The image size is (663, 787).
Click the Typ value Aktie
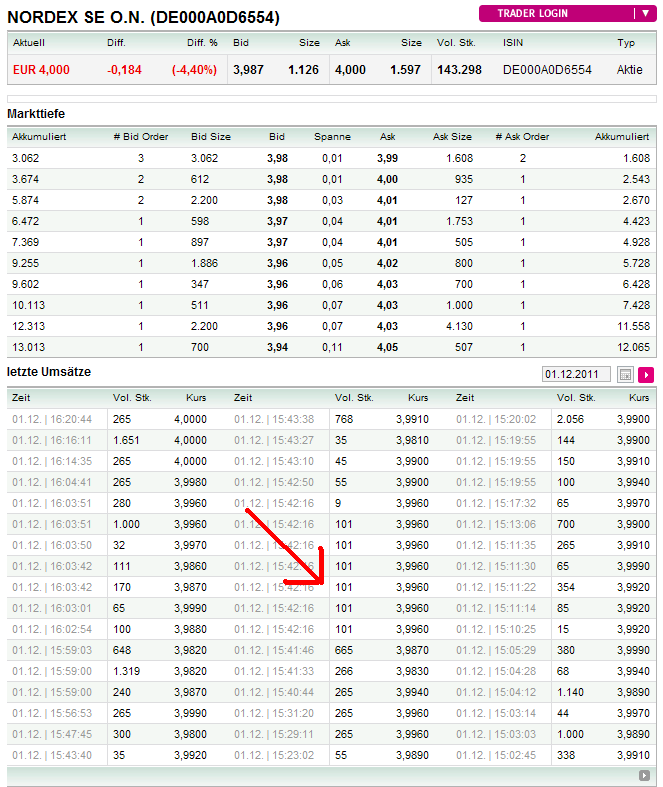tap(629, 70)
